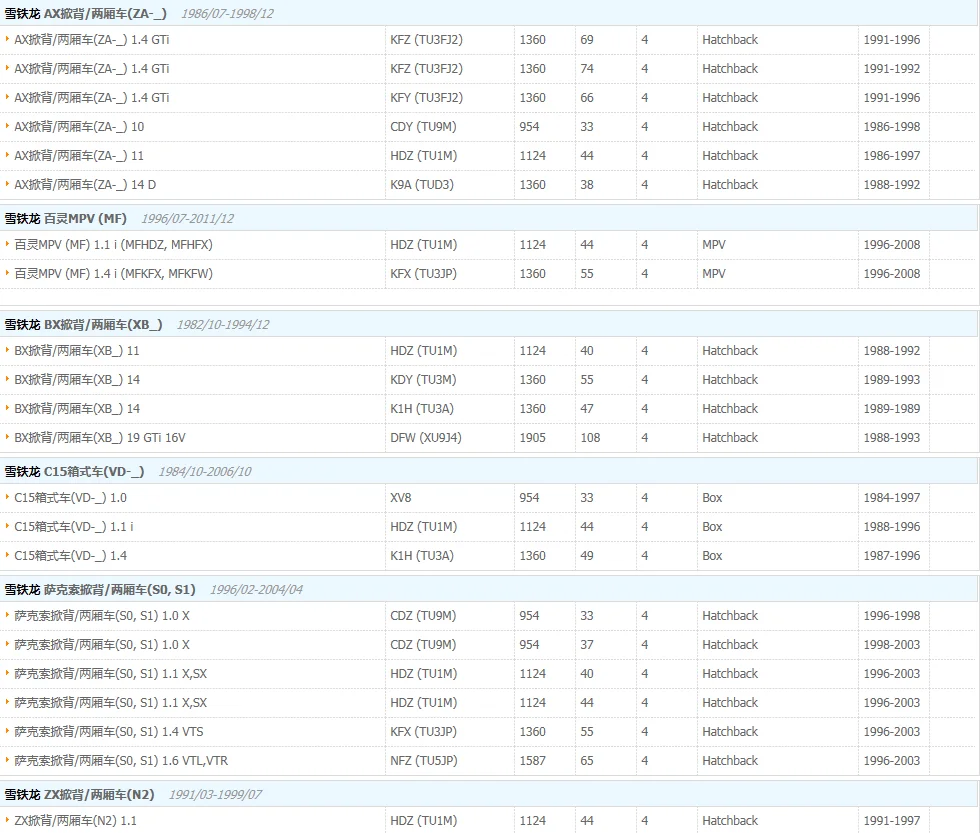This screenshot has height=833, width=980.
Task: Click the year range 1991-1992
Action: [x=892, y=69]
